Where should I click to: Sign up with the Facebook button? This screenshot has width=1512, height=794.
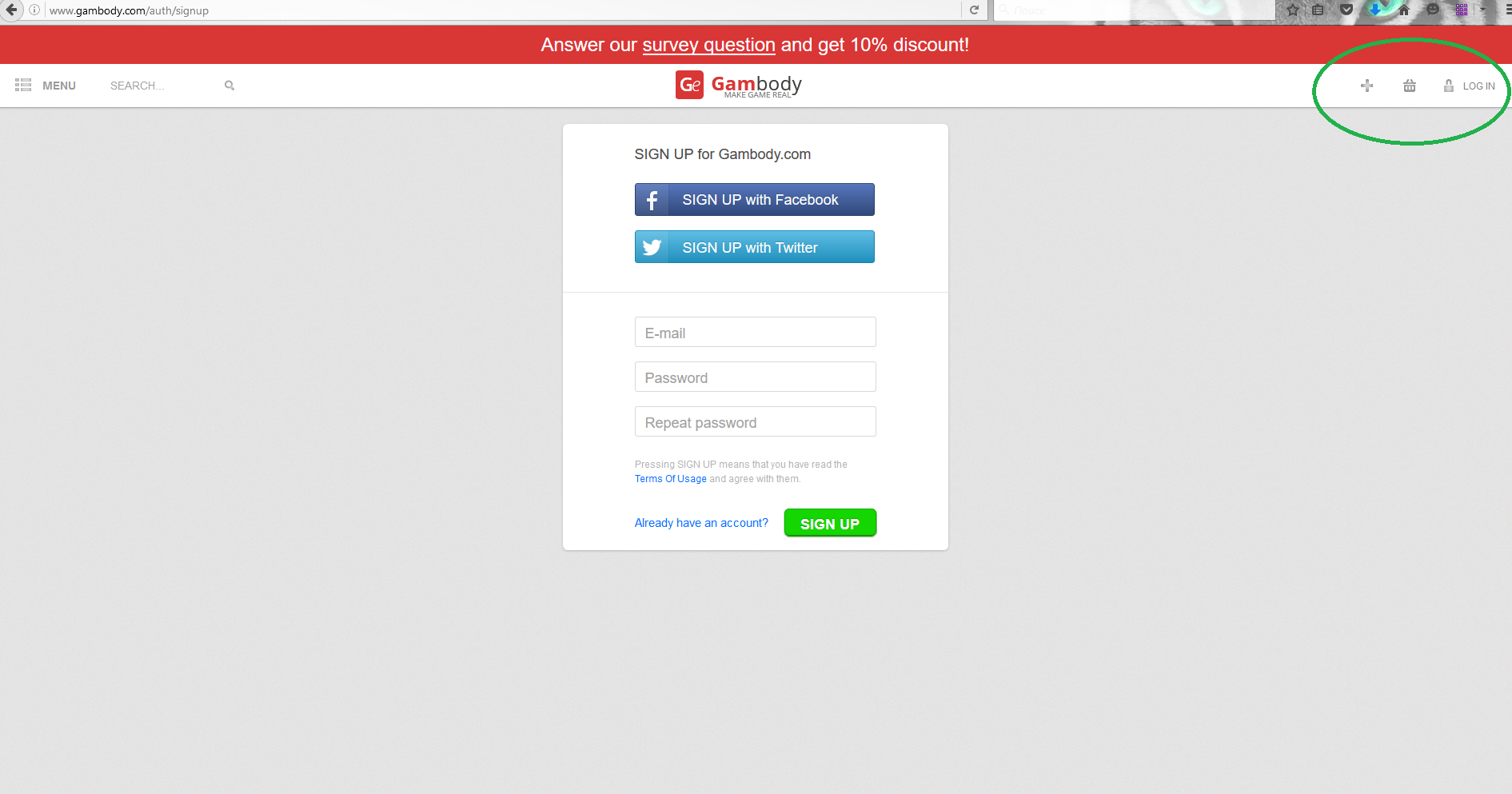click(x=755, y=199)
